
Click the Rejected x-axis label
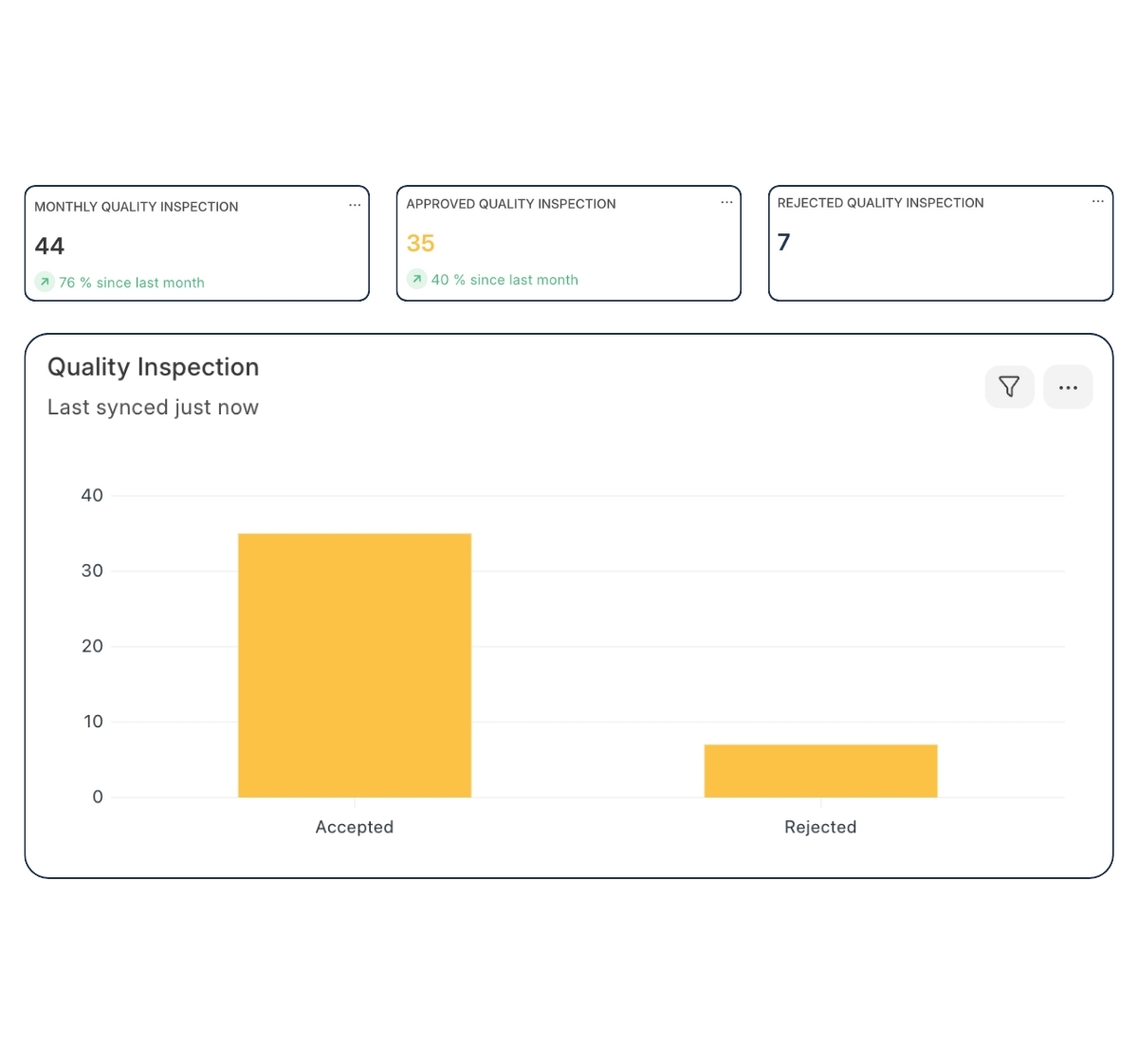(820, 827)
